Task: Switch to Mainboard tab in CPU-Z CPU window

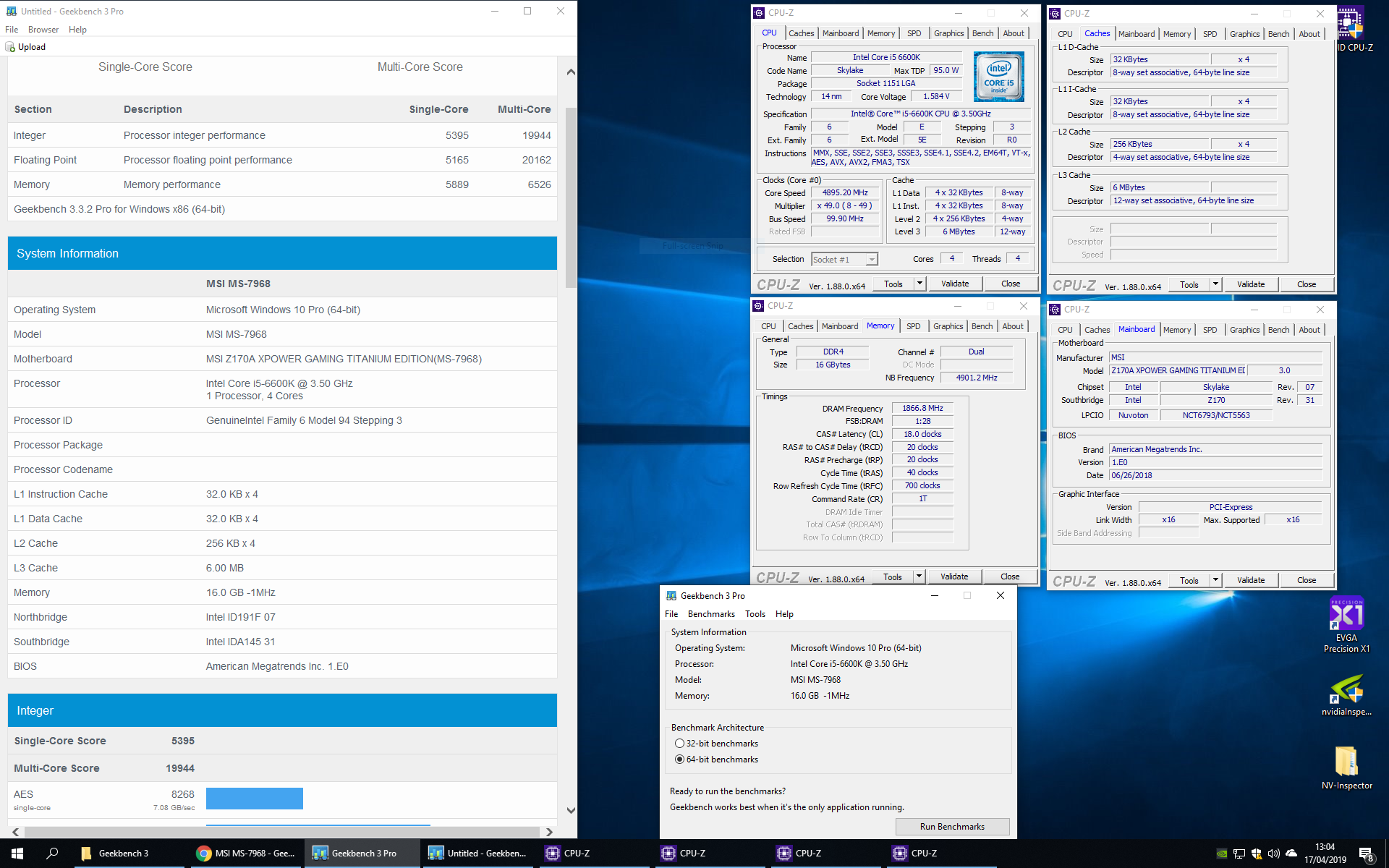Action: point(841,33)
